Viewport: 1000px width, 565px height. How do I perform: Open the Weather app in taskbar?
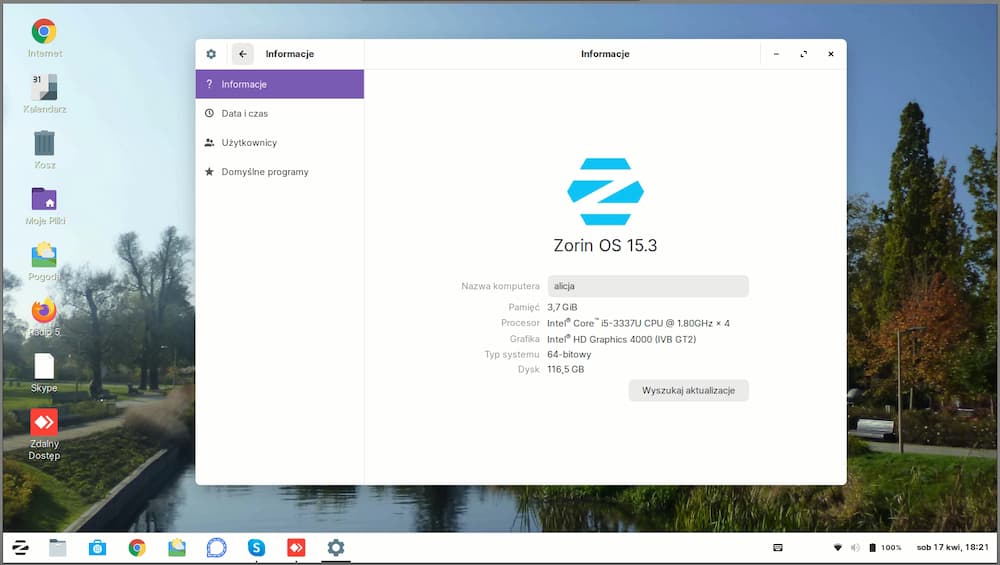pos(177,547)
